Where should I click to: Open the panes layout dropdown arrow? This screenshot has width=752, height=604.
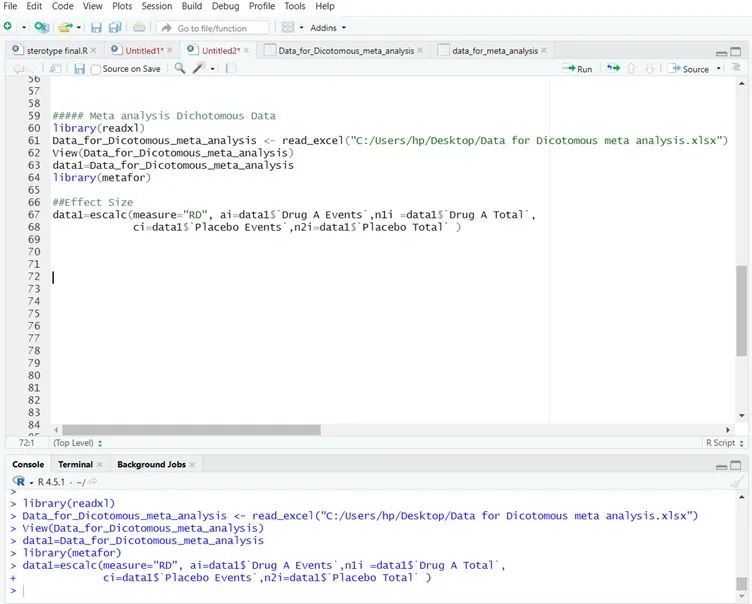point(301,28)
